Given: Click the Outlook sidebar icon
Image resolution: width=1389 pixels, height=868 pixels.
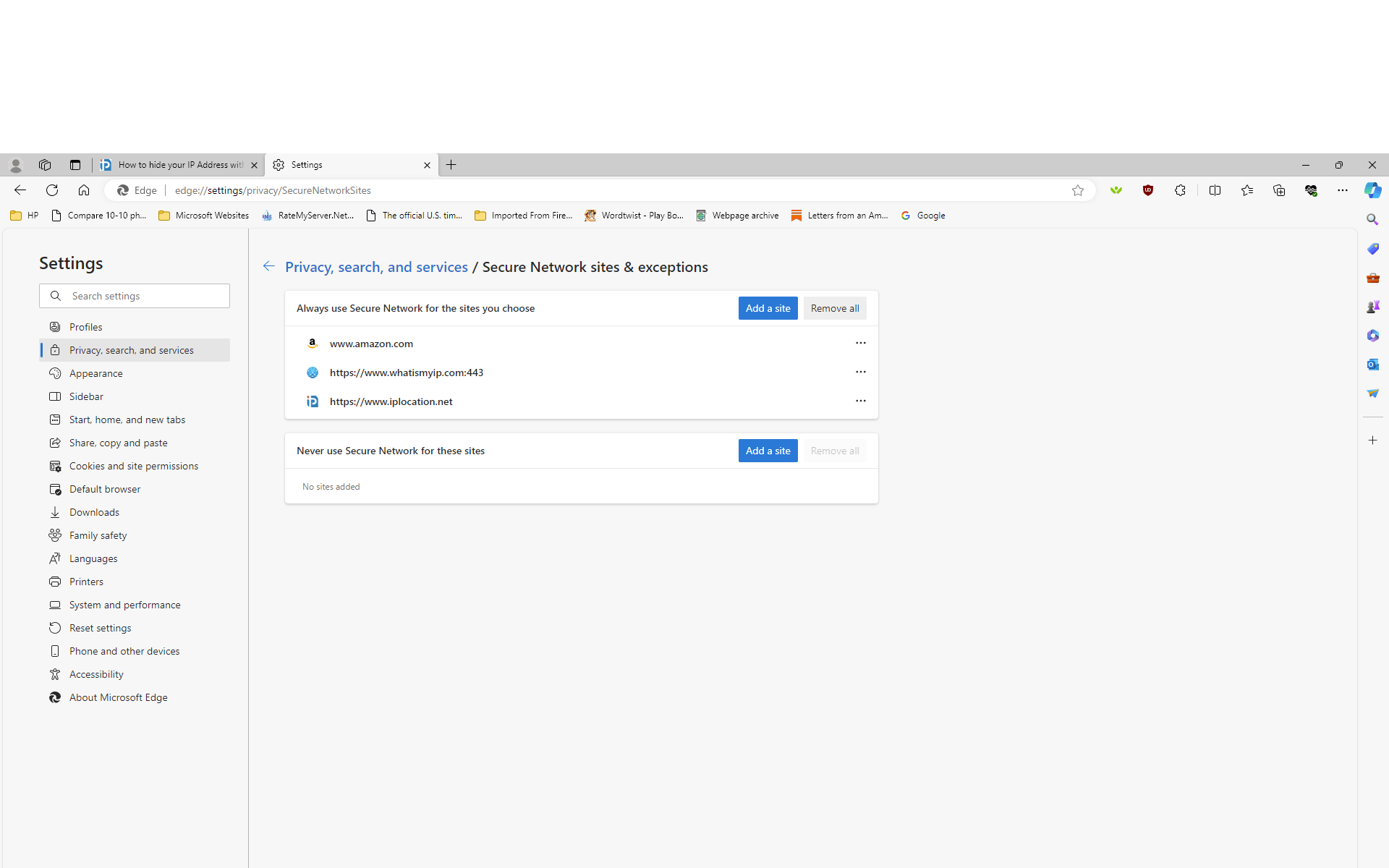Looking at the screenshot, I should 1372,364.
